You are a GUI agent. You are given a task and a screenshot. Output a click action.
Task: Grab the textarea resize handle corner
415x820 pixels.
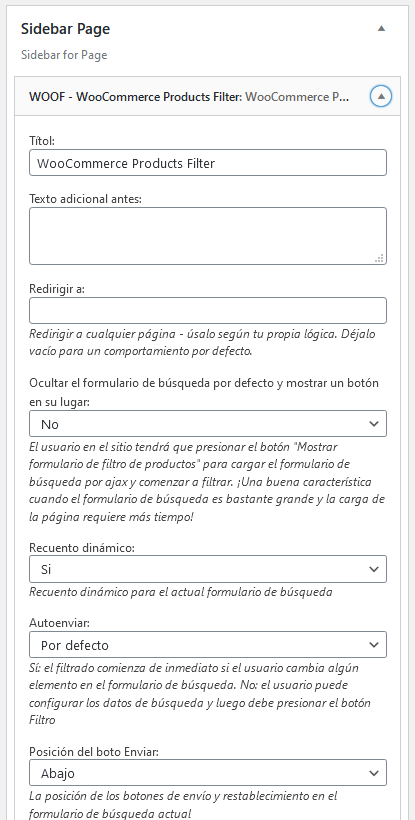pos(380,258)
